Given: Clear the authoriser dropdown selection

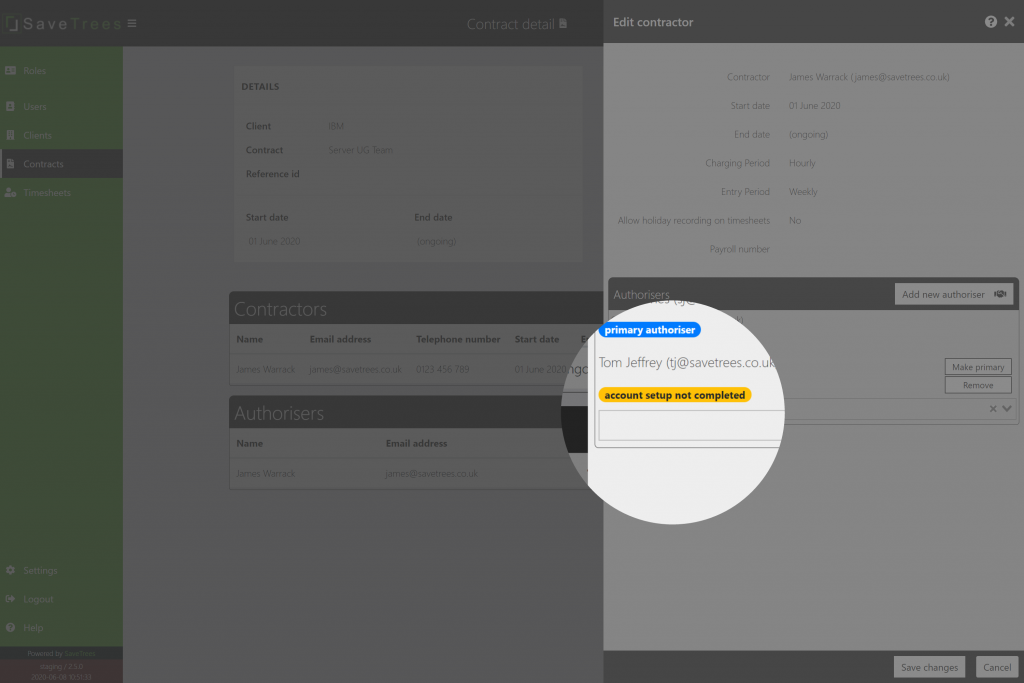Looking at the screenshot, I should click(993, 408).
